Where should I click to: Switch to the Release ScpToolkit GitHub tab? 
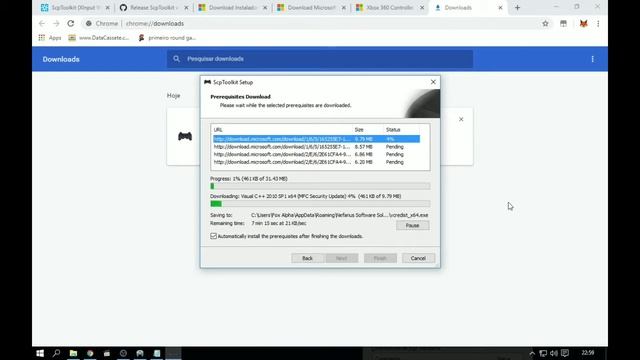point(154,8)
